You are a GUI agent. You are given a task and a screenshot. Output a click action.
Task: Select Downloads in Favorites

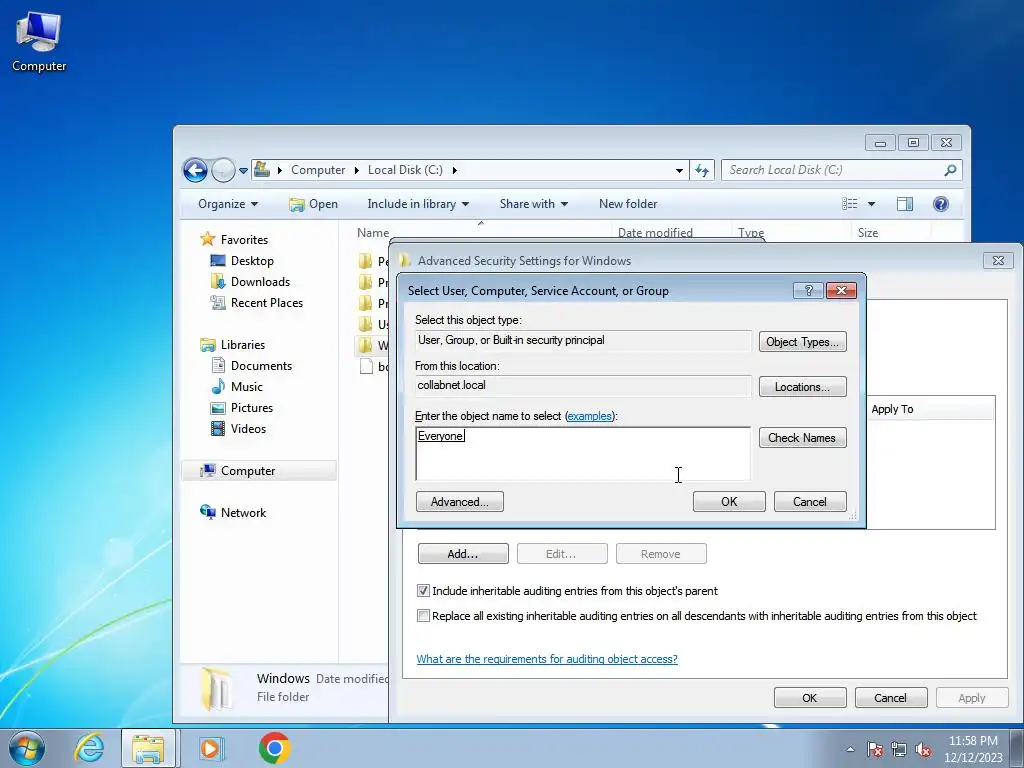click(260, 281)
